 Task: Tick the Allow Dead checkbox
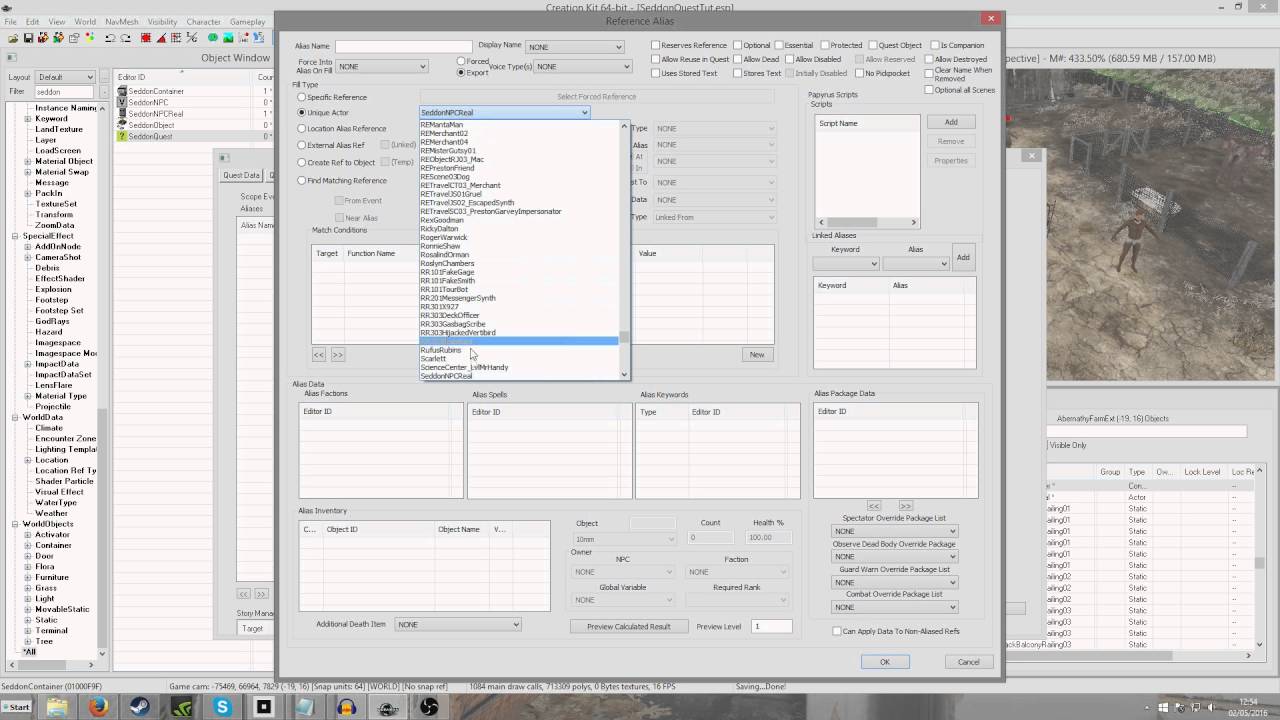(737, 59)
